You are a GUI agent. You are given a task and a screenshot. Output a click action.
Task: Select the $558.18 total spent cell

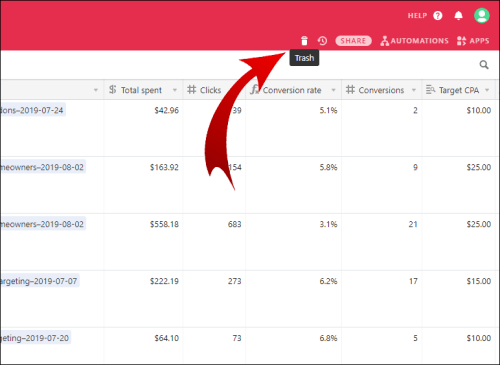tap(143, 242)
